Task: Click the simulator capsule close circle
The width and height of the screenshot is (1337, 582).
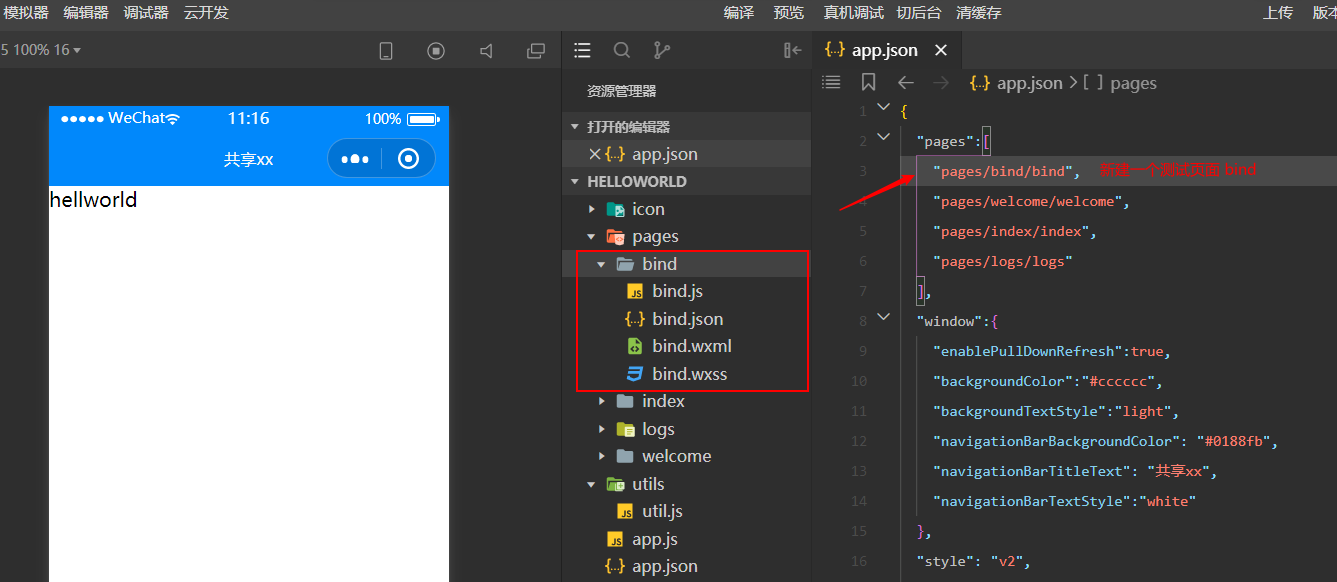Action: pyautogui.click(x=408, y=159)
